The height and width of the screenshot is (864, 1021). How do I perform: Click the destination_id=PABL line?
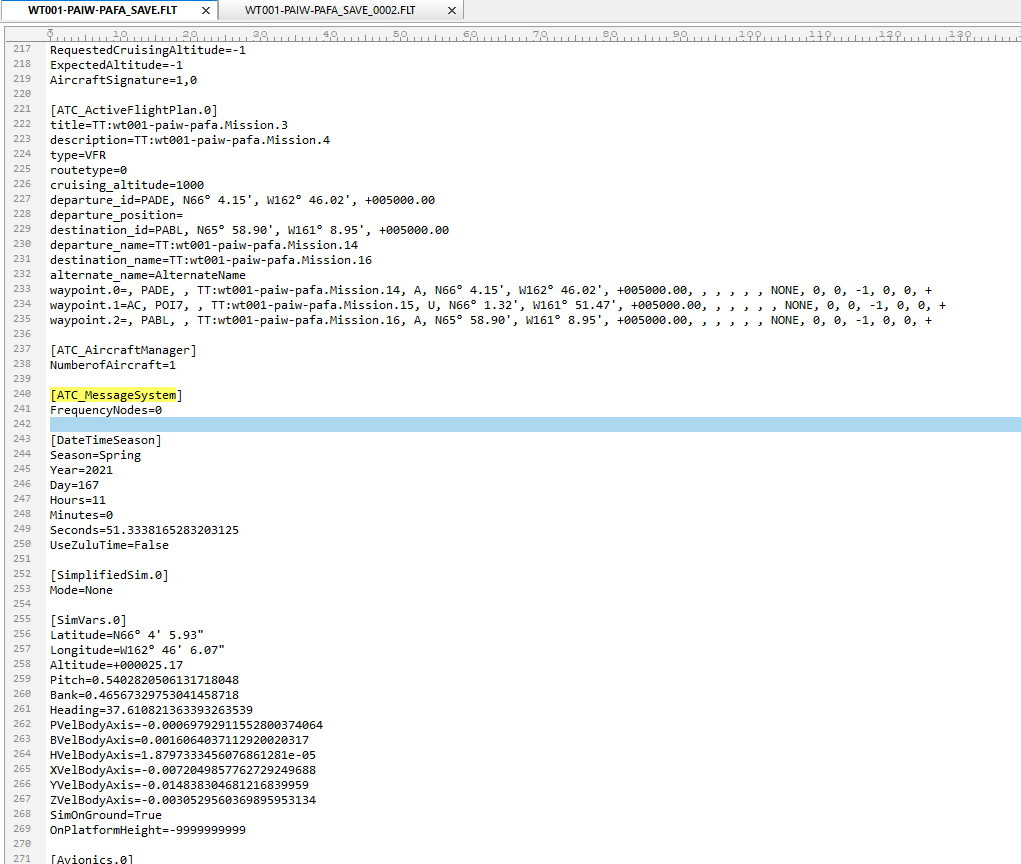click(249, 230)
